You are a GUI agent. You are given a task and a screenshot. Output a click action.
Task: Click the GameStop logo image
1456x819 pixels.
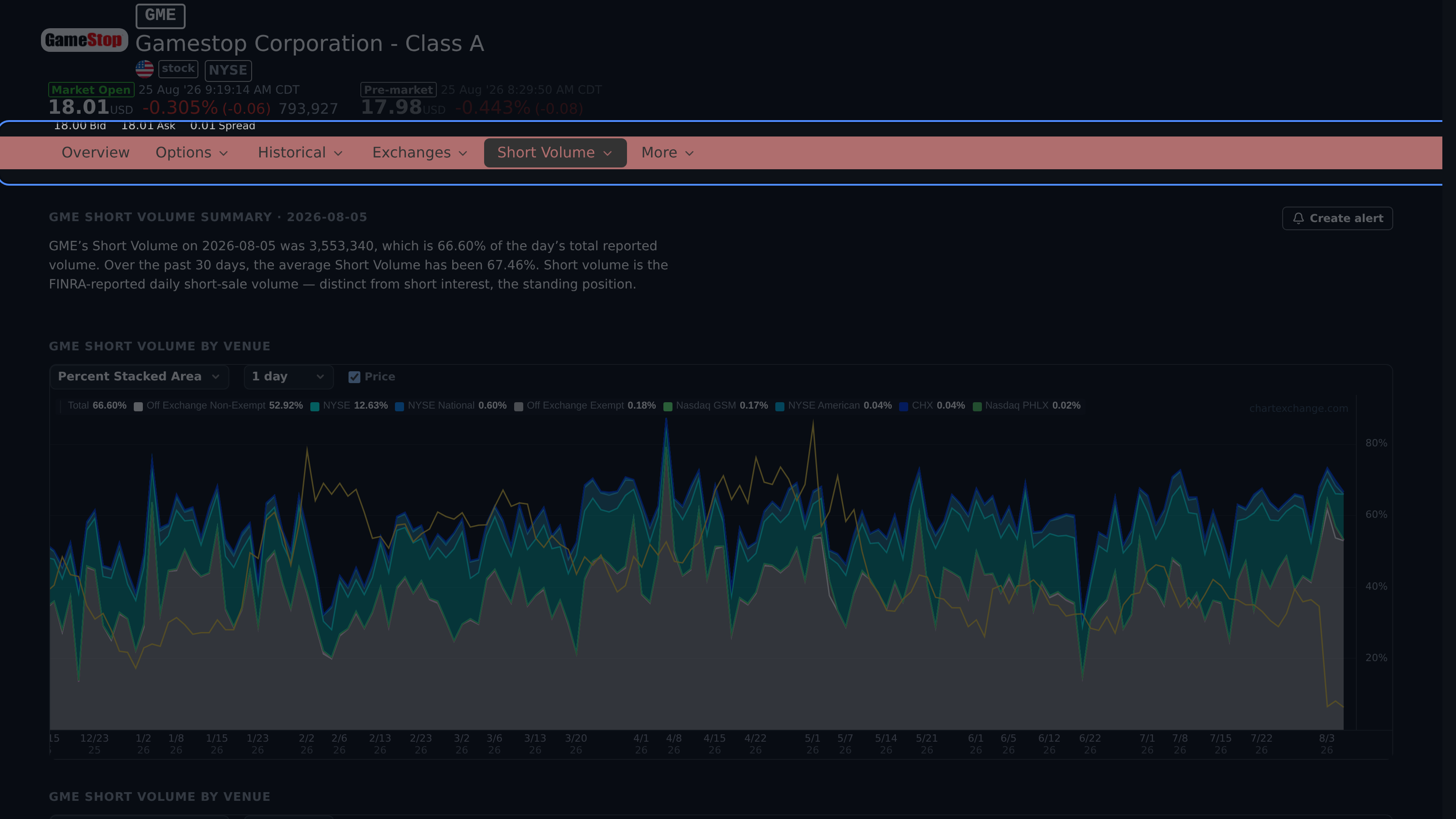[84, 40]
